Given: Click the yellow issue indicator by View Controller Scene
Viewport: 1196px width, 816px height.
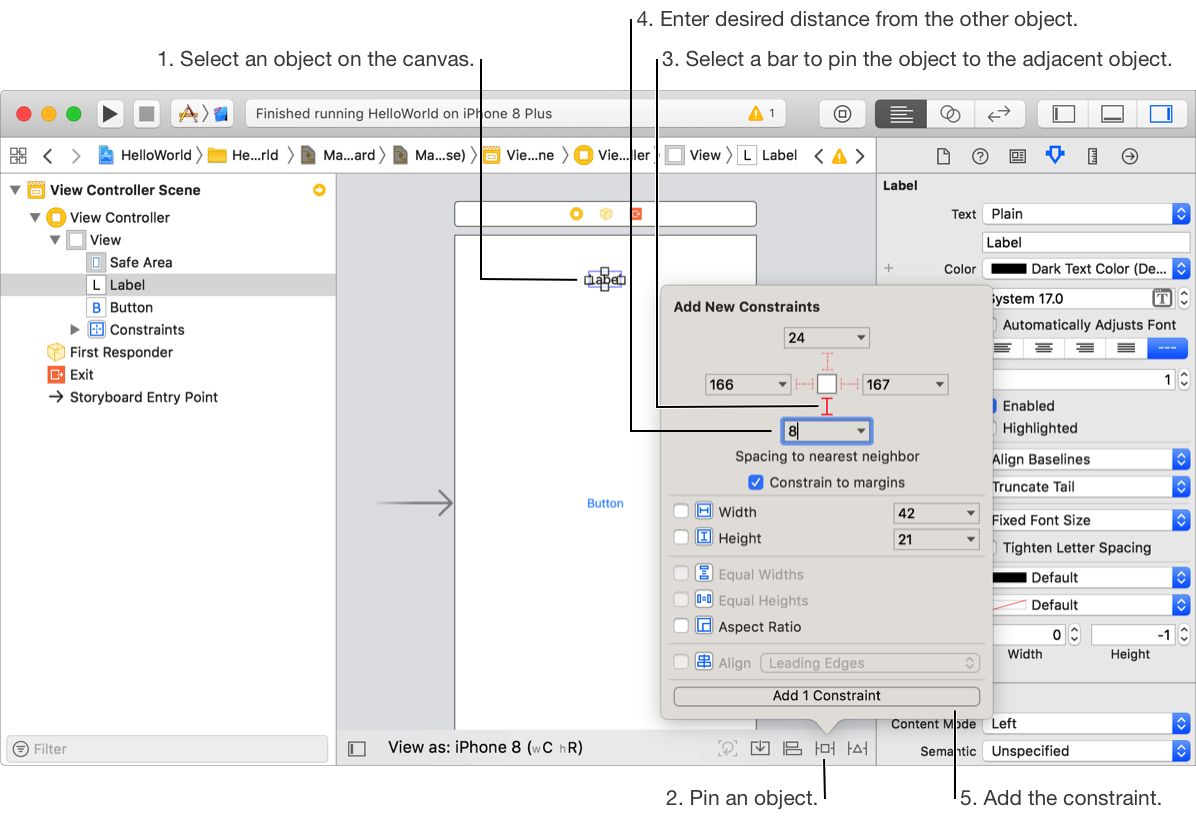Looking at the screenshot, I should point(319,190).
